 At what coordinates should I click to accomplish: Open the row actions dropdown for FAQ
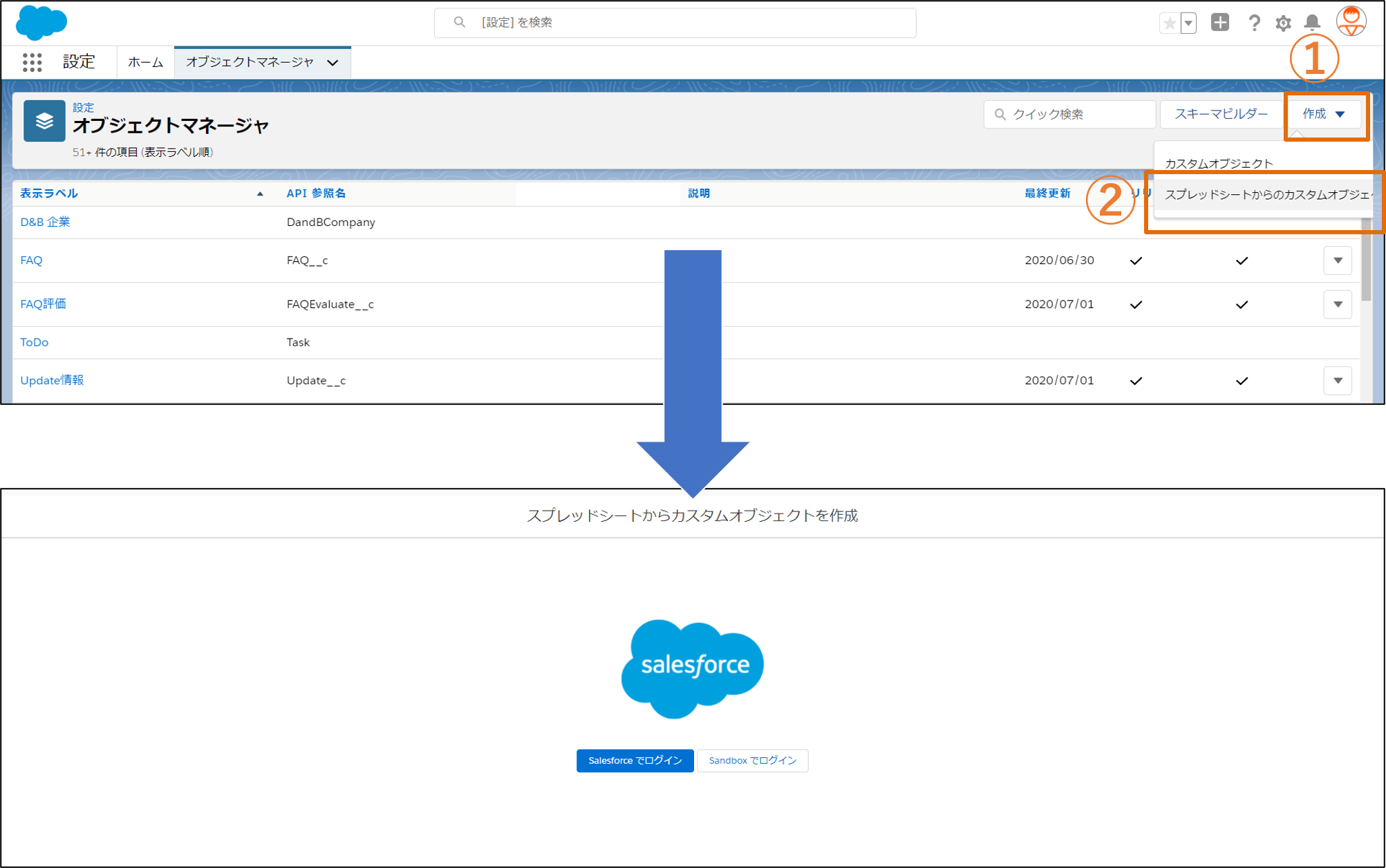(1338, 261)
